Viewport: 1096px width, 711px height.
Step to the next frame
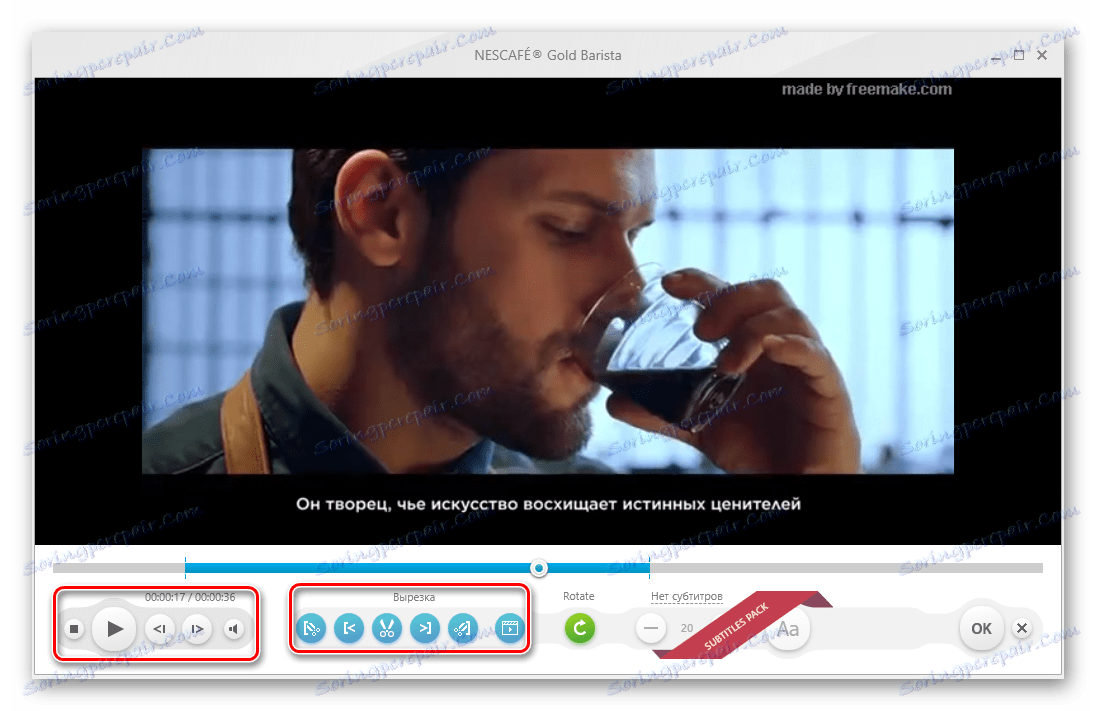(197, 629)
